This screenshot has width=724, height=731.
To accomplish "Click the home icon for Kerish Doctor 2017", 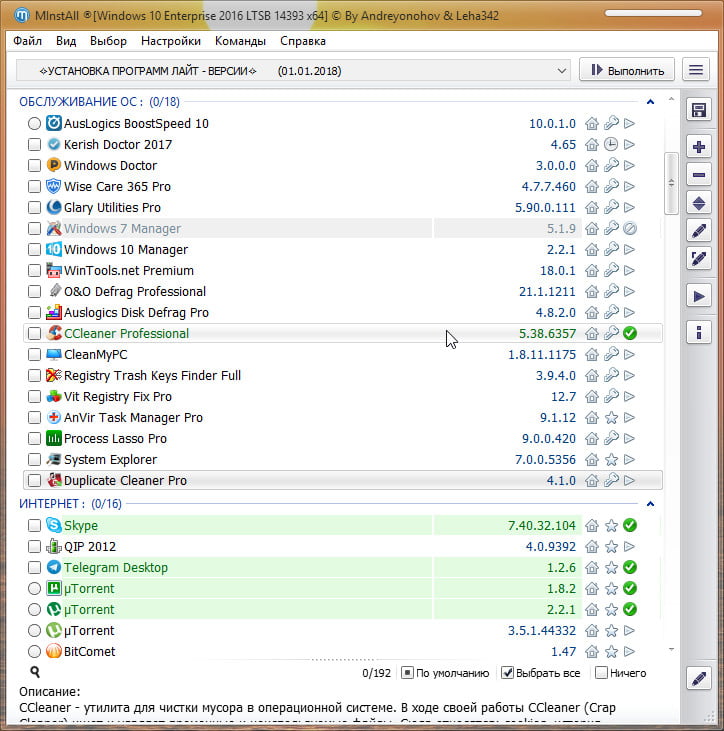I will click(x=592, y=144).
